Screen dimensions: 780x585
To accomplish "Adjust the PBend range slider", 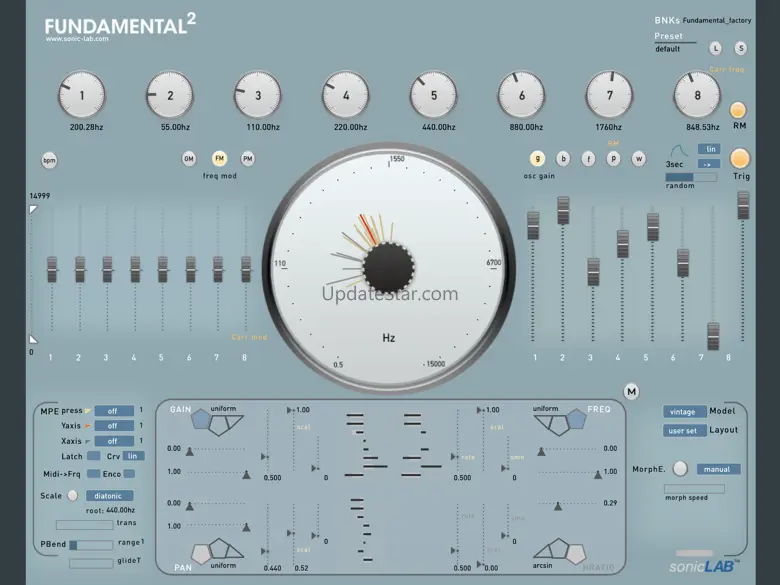I will tap(91, 545).
